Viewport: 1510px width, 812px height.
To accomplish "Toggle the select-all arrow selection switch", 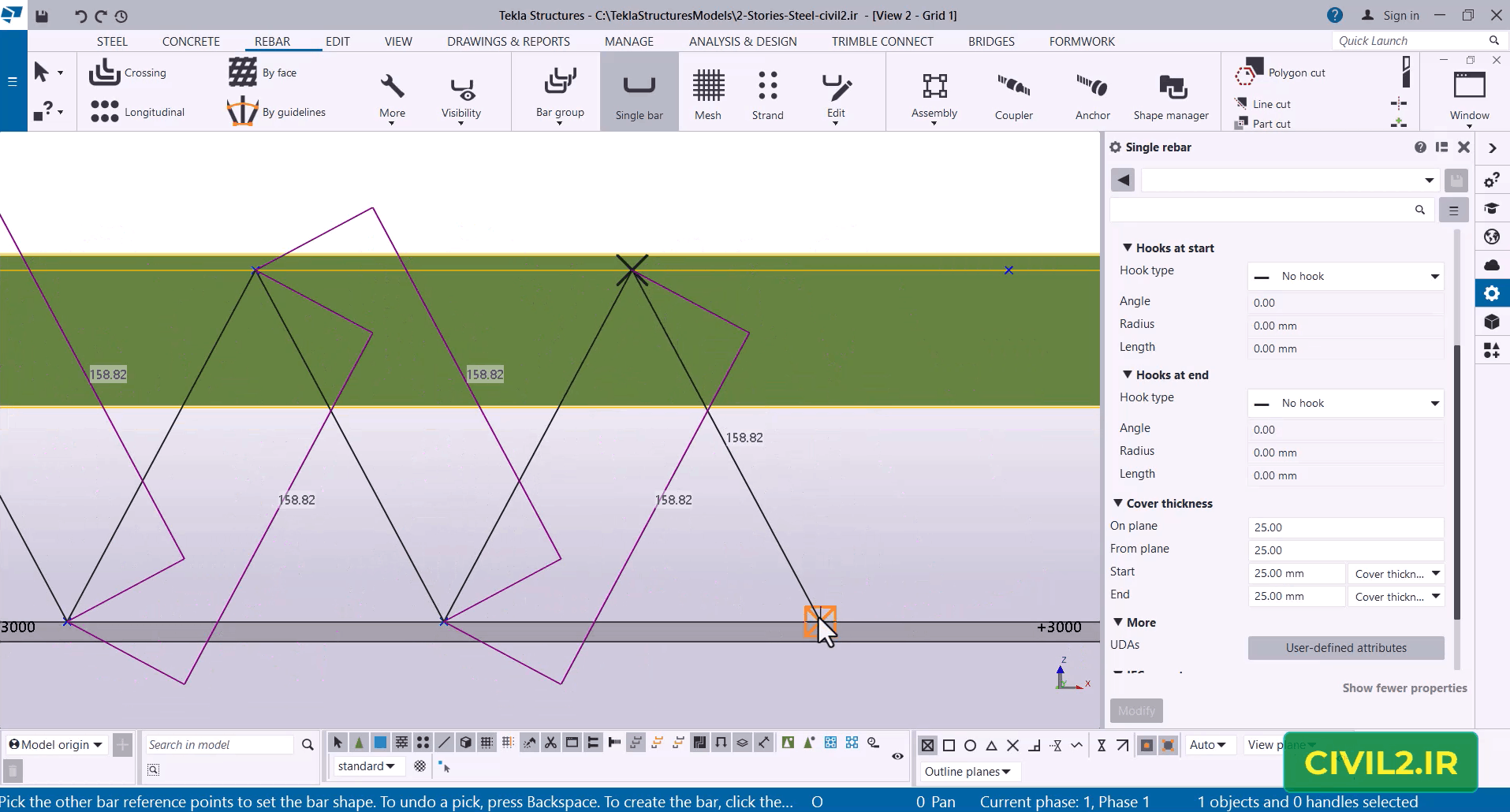I will point(337,743).
